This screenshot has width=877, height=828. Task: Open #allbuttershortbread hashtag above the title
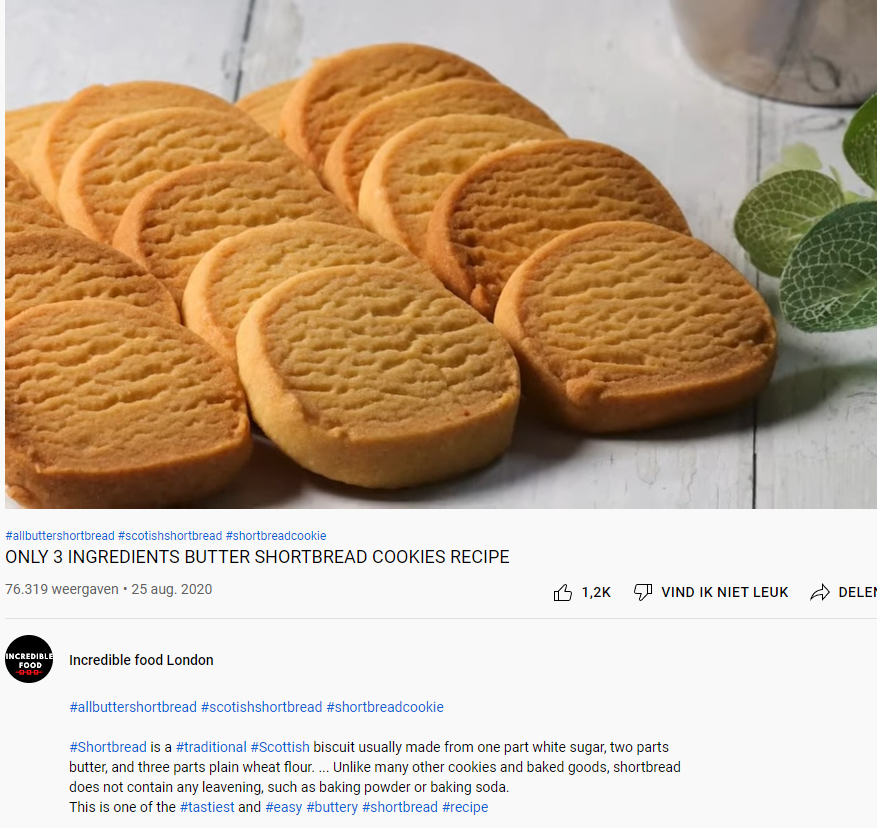60,536
